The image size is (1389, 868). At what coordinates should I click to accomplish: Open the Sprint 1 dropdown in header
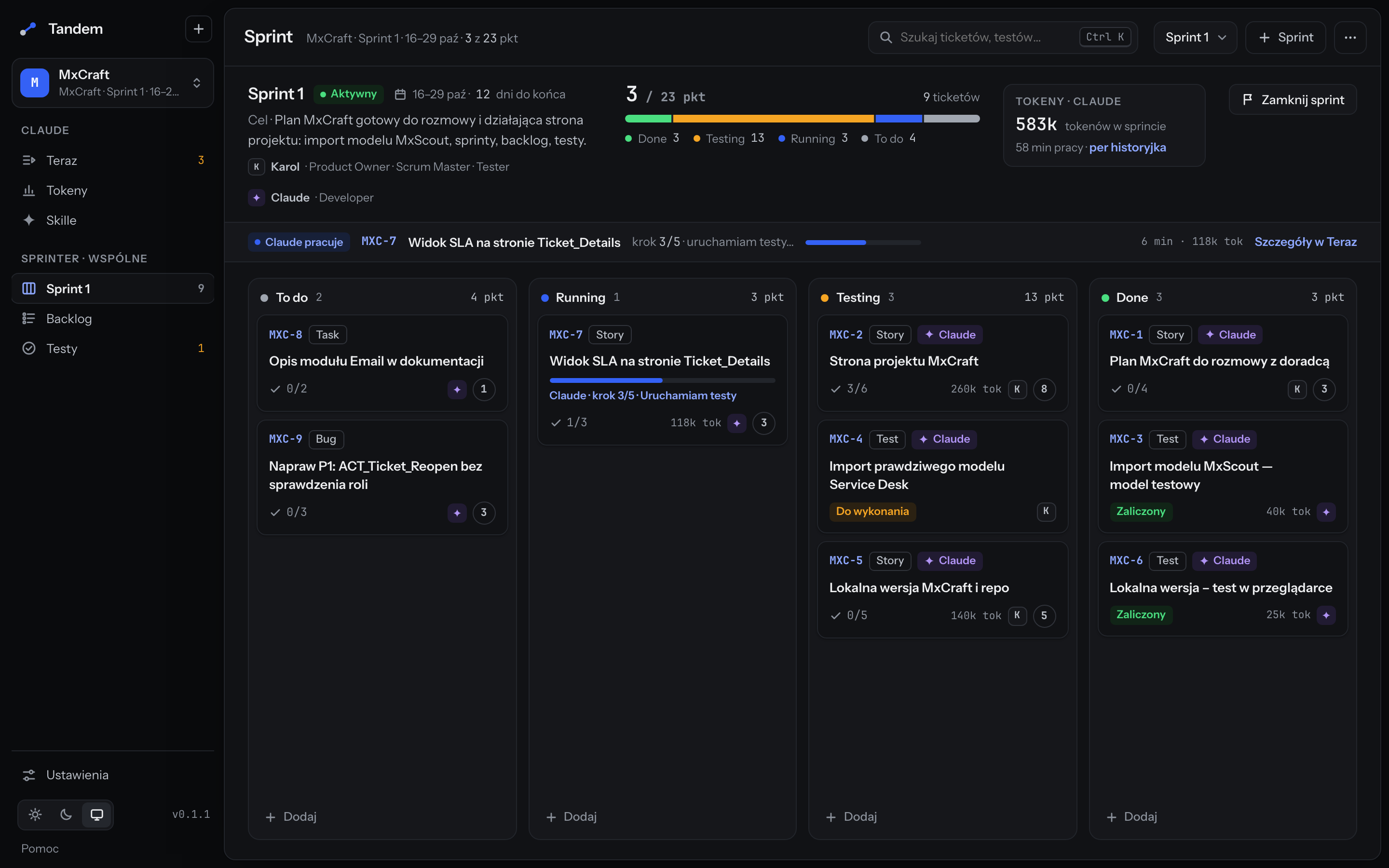[x=1195, y=37]
